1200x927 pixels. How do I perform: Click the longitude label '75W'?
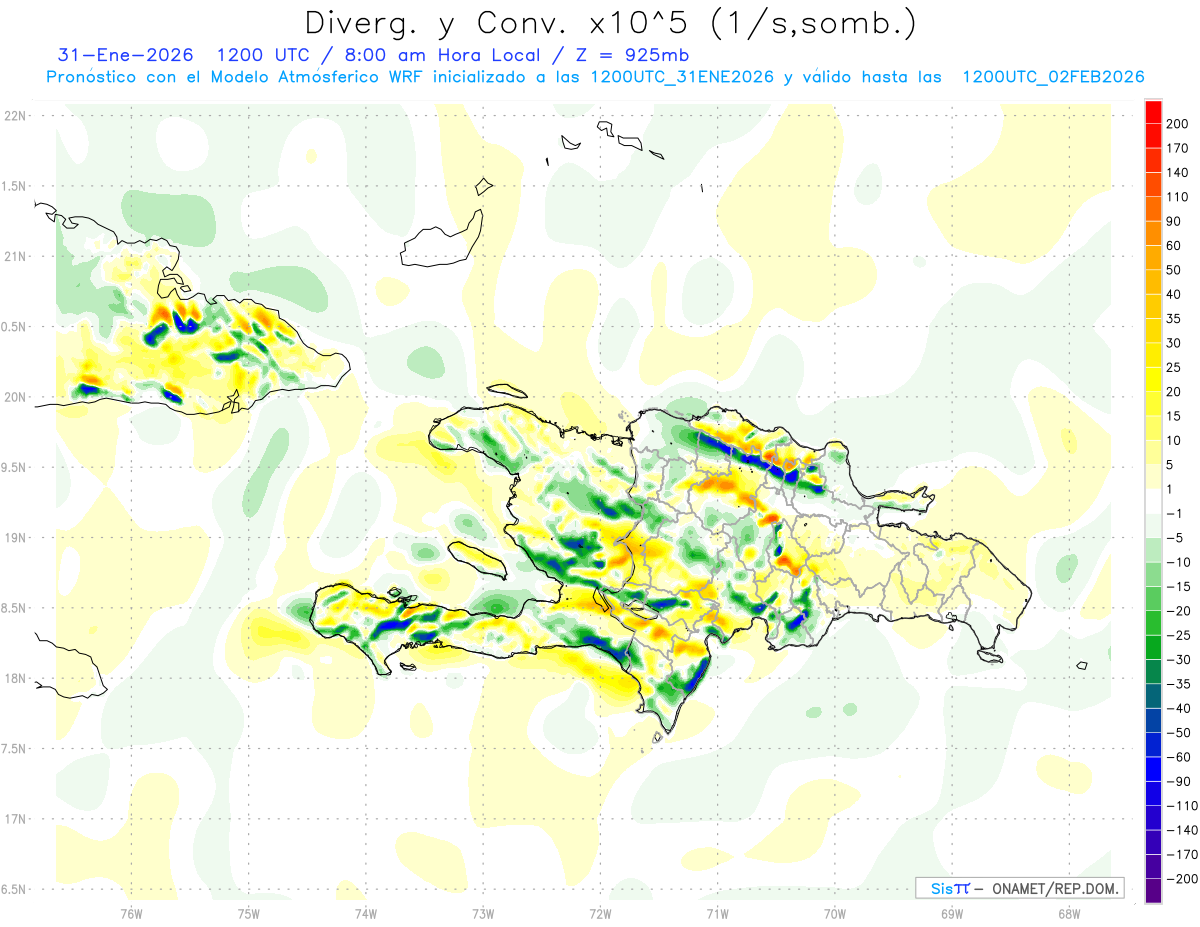(248, 914)
